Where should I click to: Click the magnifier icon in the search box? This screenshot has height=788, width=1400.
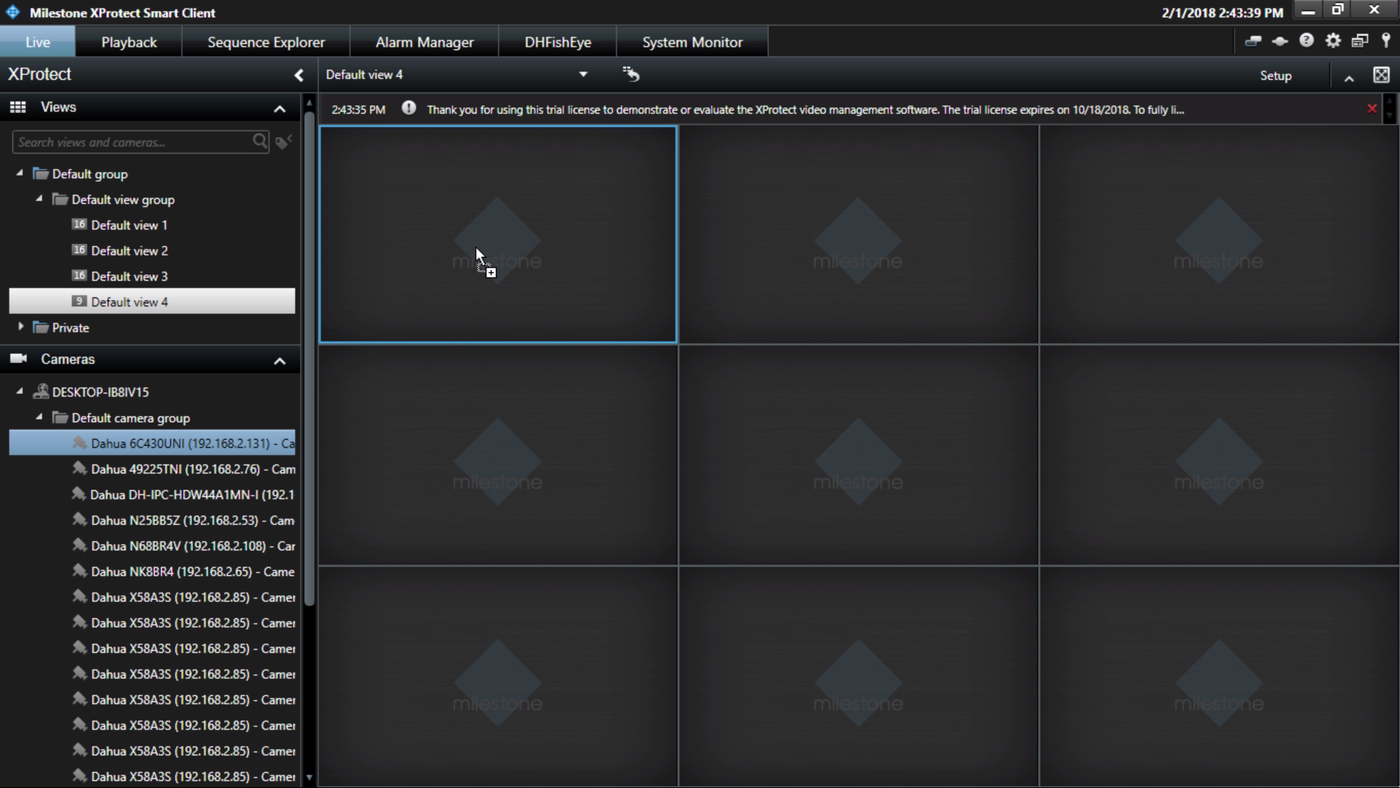260,142
